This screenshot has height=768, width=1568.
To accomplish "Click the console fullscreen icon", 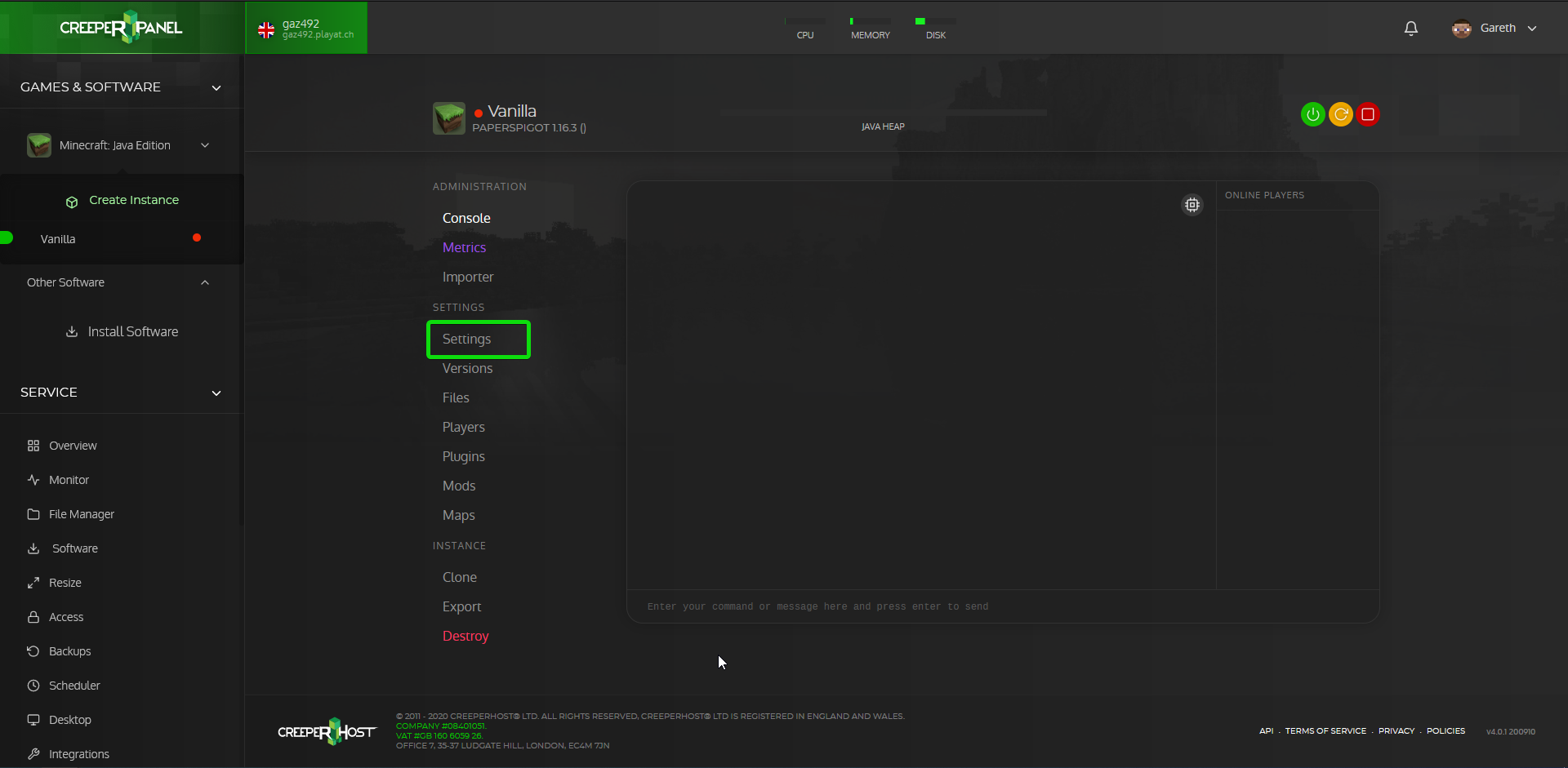I will (x=1192, y=205).
